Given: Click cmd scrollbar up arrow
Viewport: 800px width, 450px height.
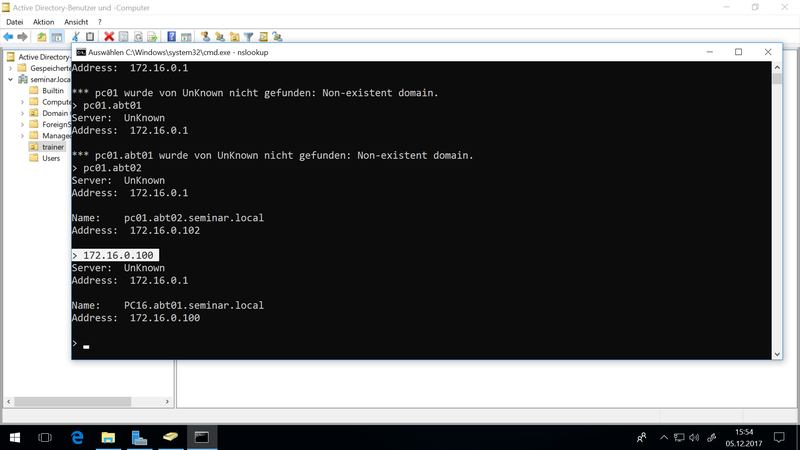Looking at the screenshot, I should click(x=777, y=67).
